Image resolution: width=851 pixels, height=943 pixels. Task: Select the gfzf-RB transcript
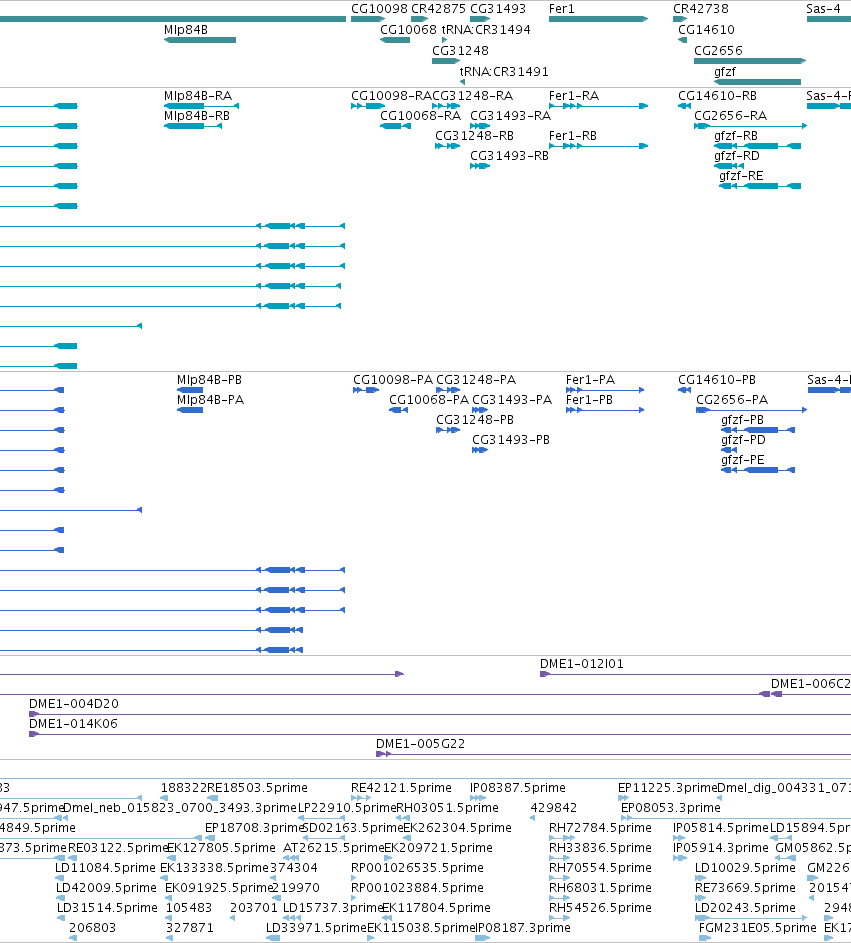pos(758,146)
